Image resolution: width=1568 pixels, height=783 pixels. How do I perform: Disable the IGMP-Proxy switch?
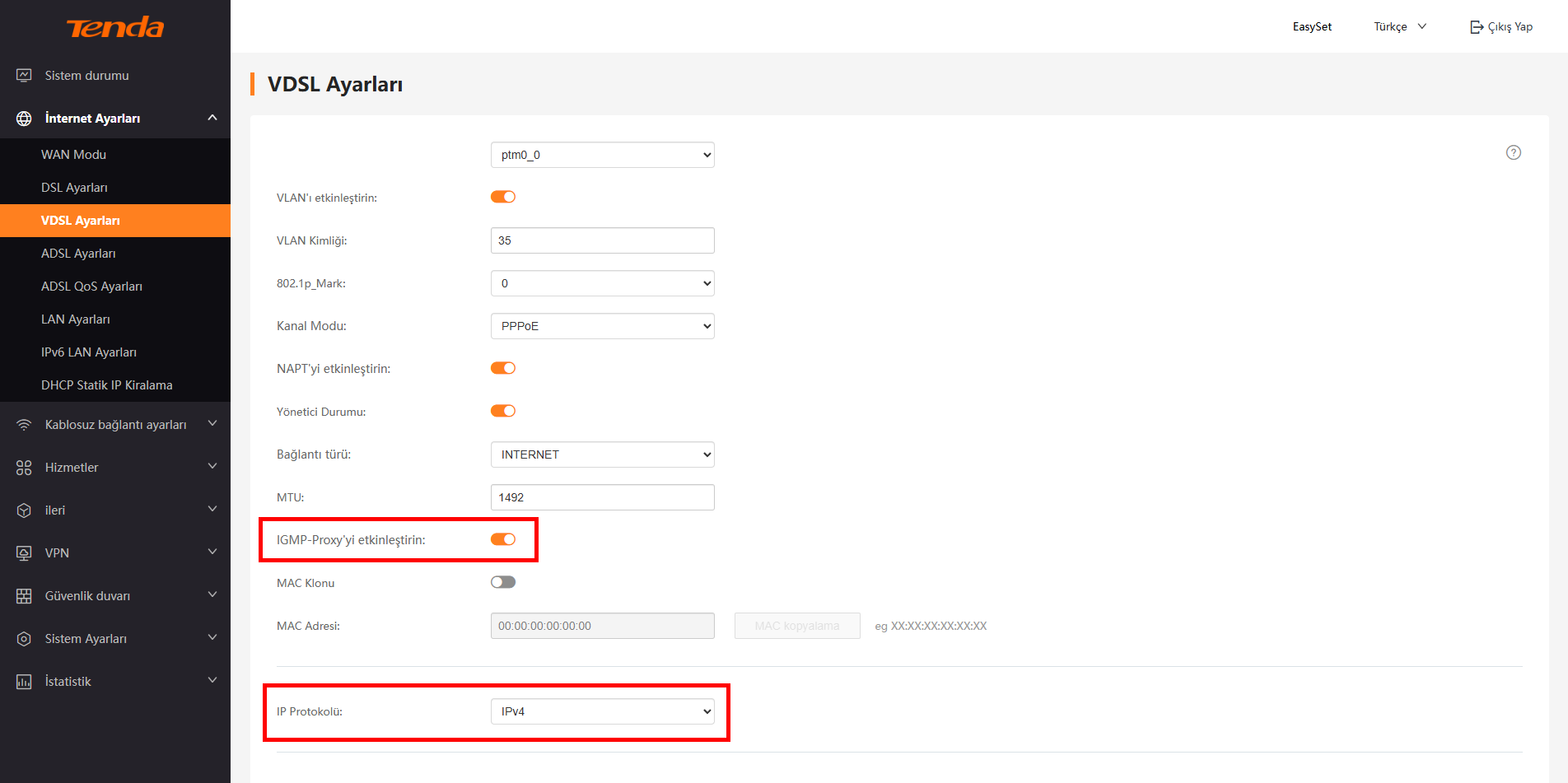coord(503,539)
